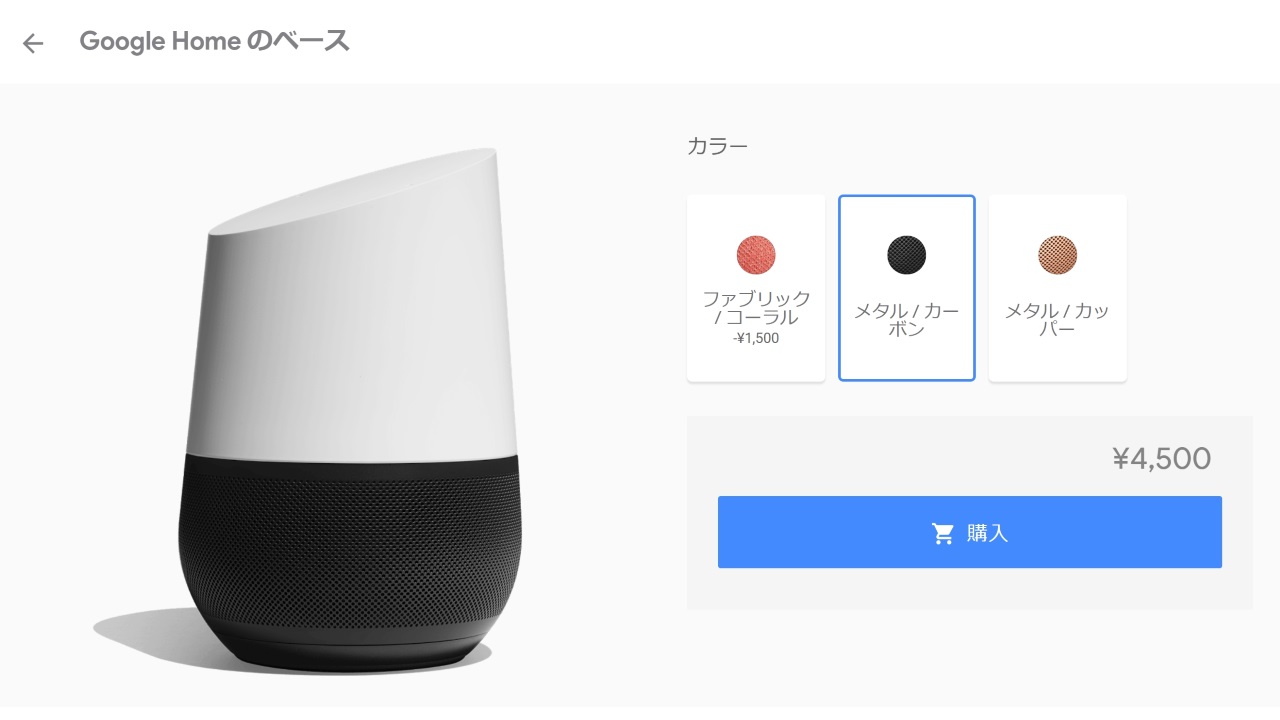Click the メタル / カーボン label text
1280x720 pixels.
tap(907, 320)
